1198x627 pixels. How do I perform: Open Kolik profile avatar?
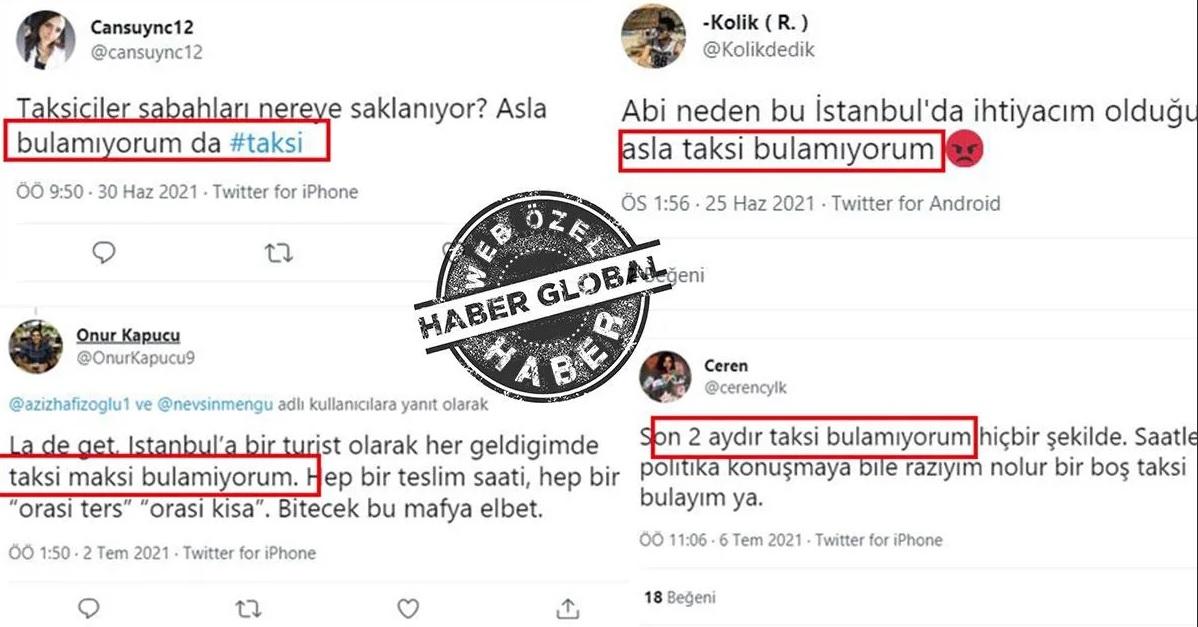653,36
